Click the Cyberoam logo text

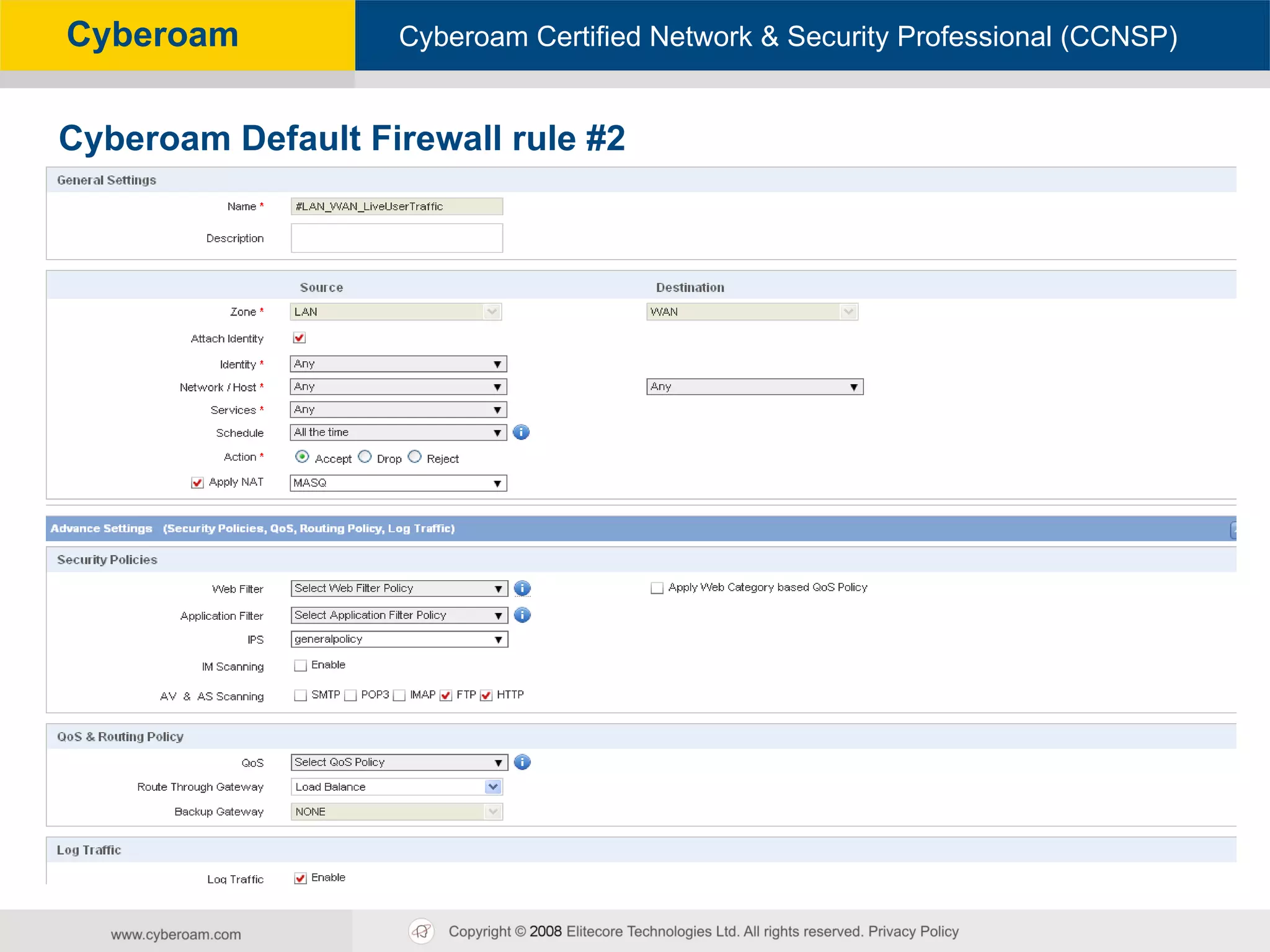point(153,34)
